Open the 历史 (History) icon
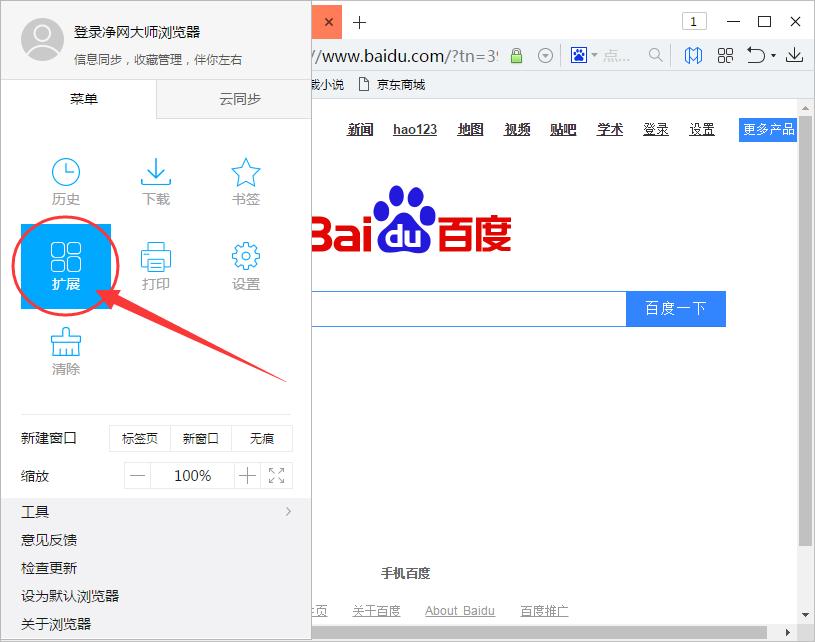 (66, 181)
